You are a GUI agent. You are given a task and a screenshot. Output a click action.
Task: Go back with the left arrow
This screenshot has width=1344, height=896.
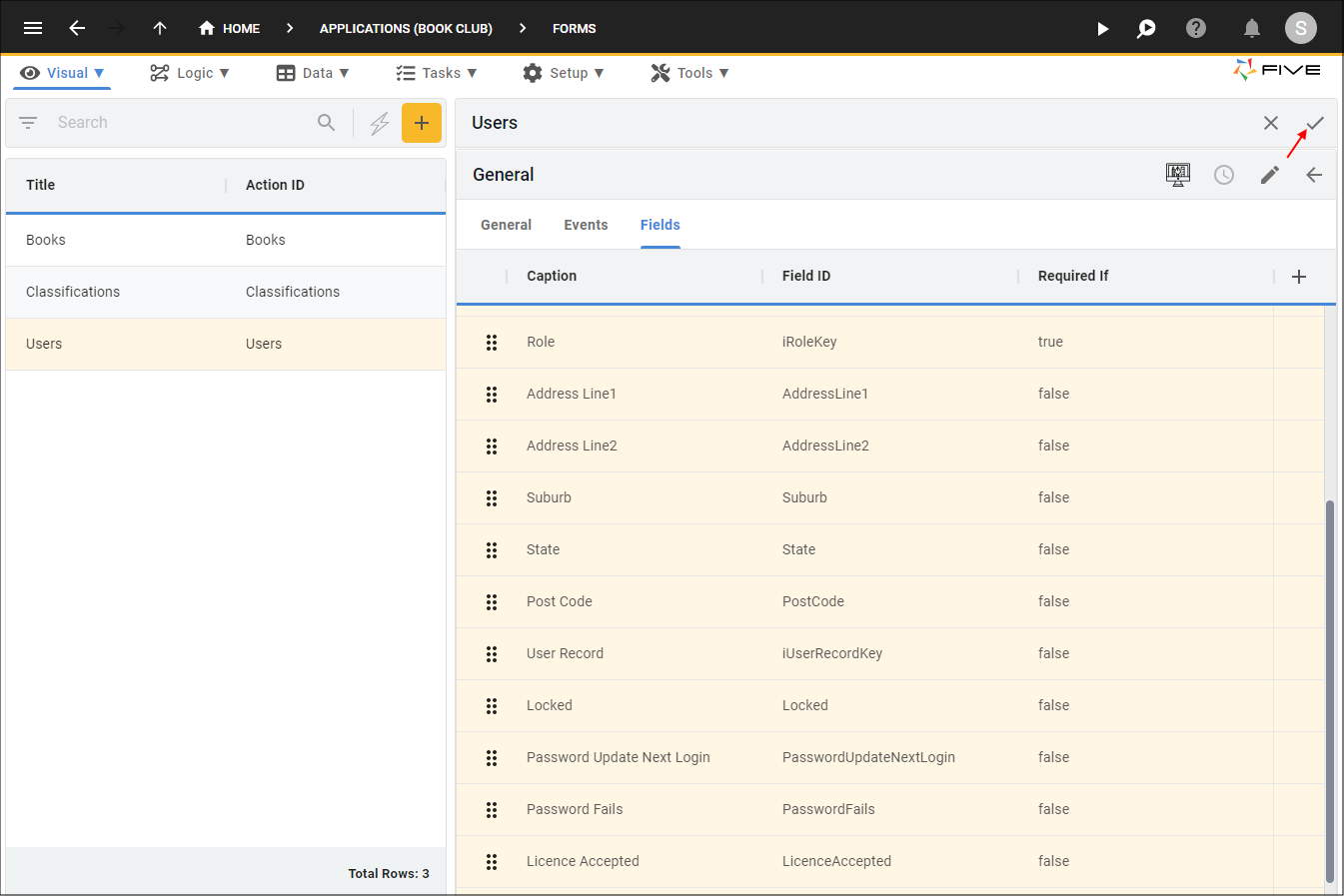tap(77, 28)
